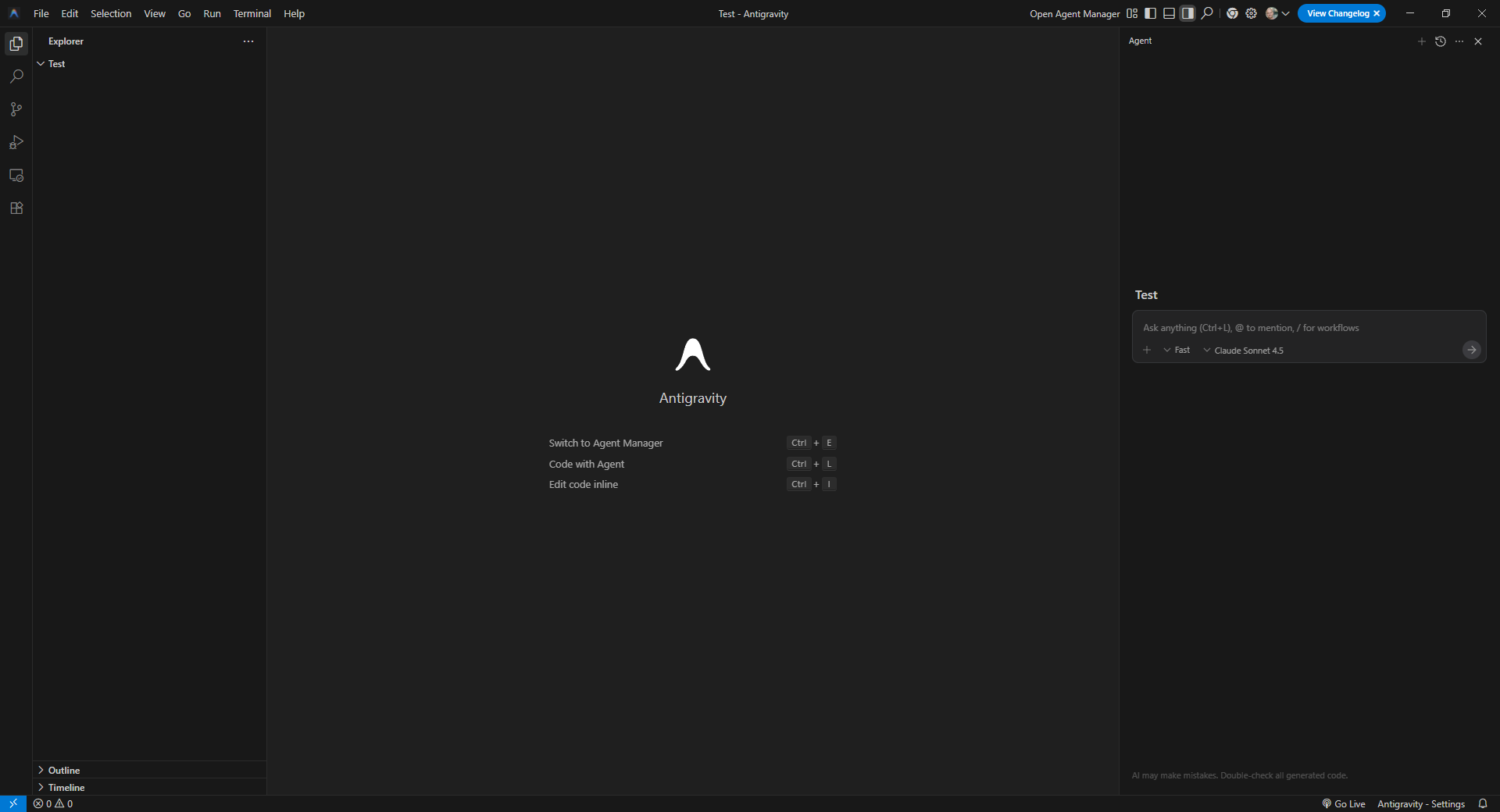Open the Selection menu
The image size is (1500, 812).
[x=111, y=13]
